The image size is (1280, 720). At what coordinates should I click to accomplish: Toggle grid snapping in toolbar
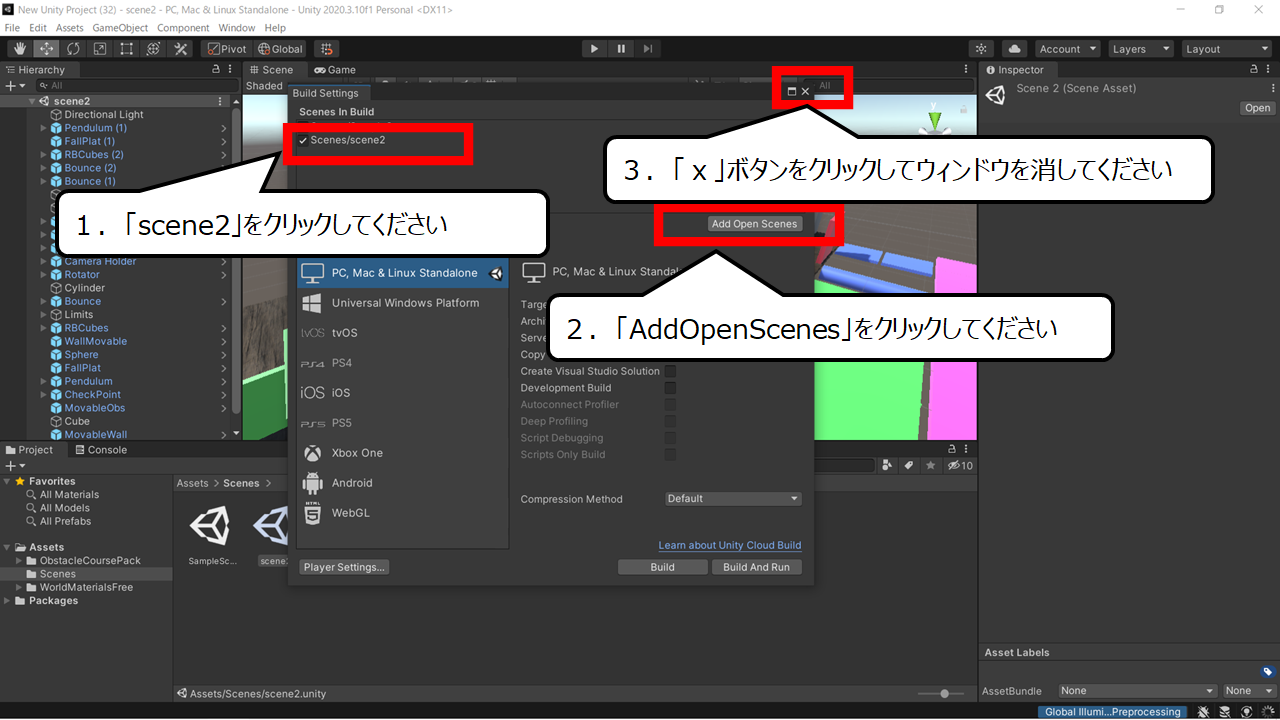(326, 49)
